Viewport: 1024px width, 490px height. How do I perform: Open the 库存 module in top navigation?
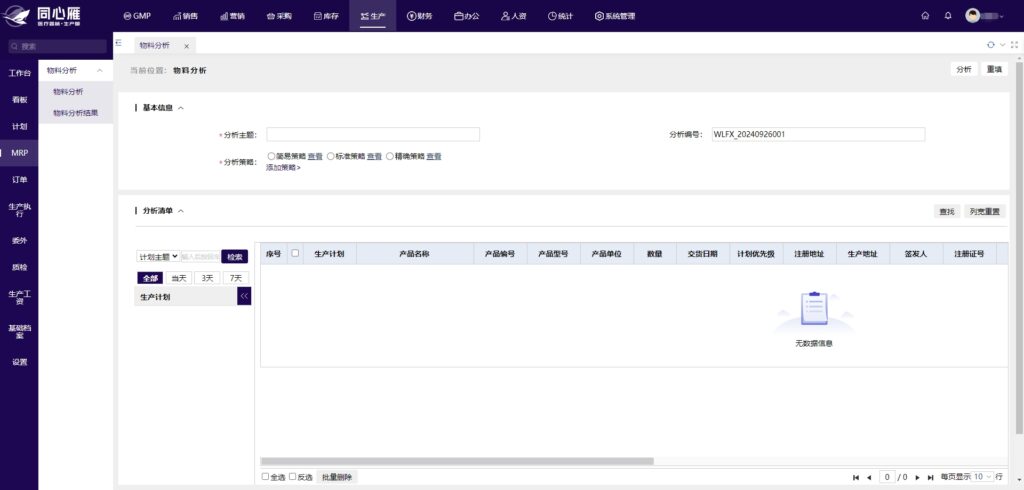(x=326, y=16)
